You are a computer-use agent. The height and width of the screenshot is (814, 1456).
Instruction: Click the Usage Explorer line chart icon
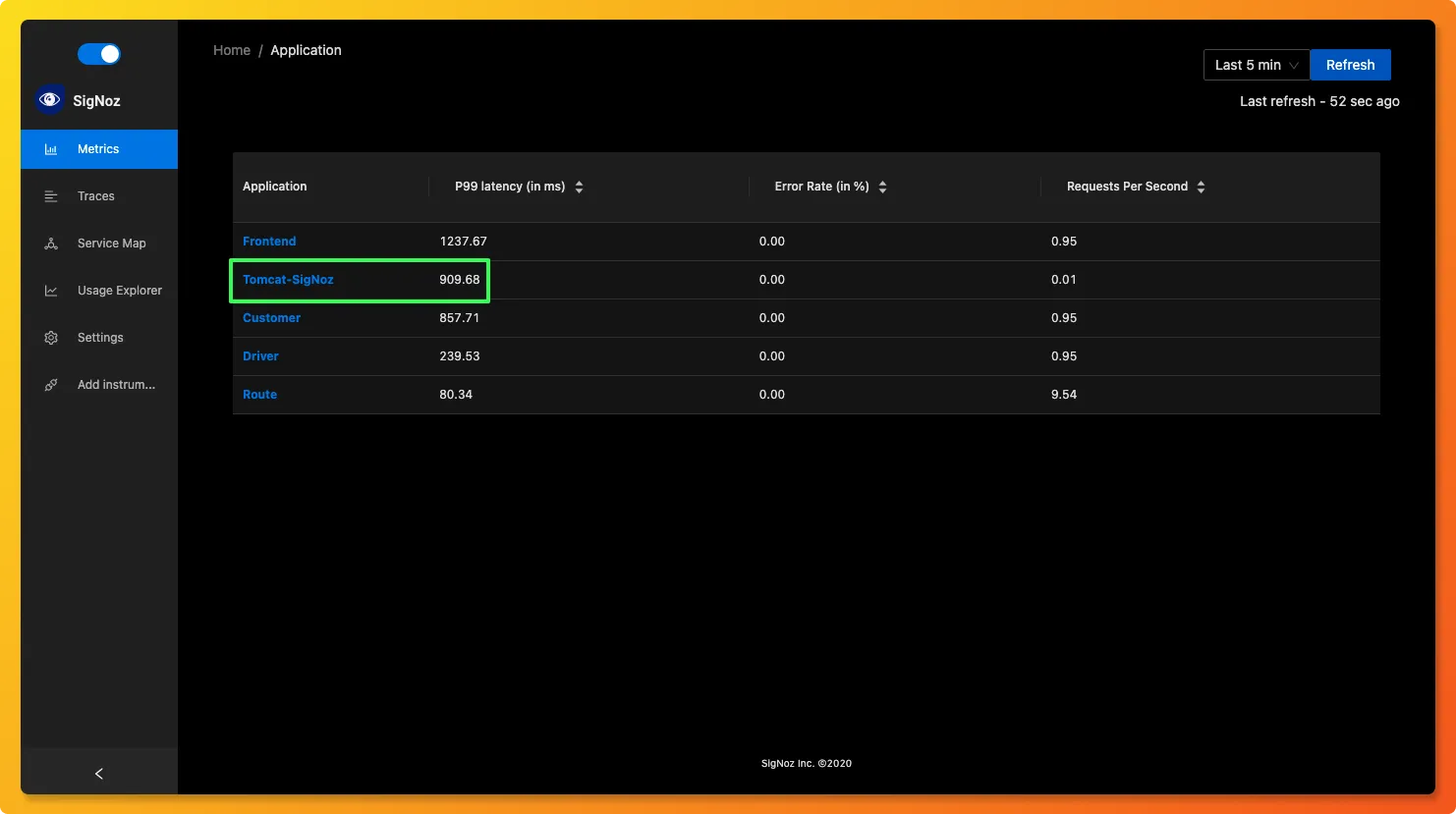point(51,291)
